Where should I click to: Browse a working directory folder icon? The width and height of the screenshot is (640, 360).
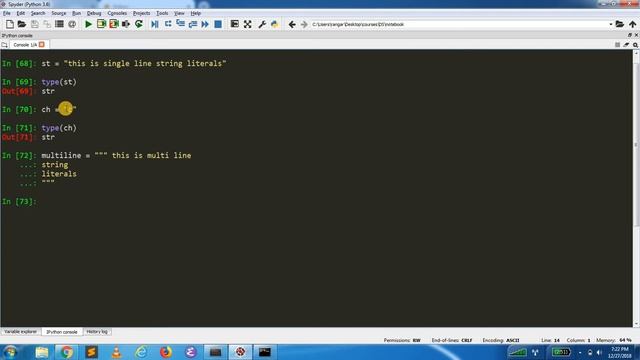(x=620, y=24)
